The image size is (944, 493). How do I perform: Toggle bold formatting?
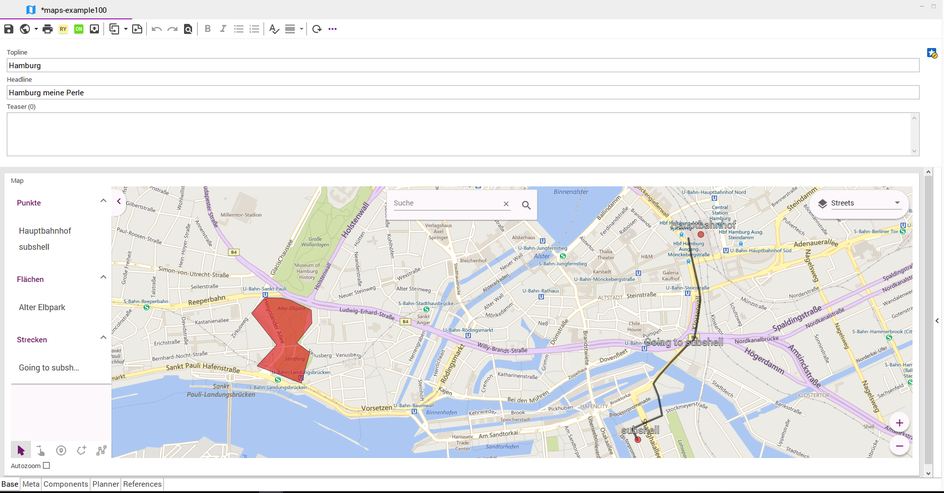point(208,29)
